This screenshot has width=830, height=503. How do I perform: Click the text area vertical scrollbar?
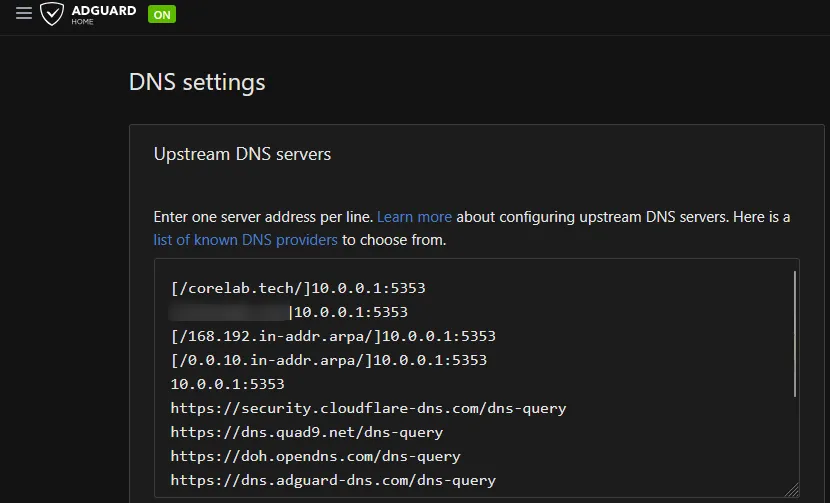pos(795,334)
